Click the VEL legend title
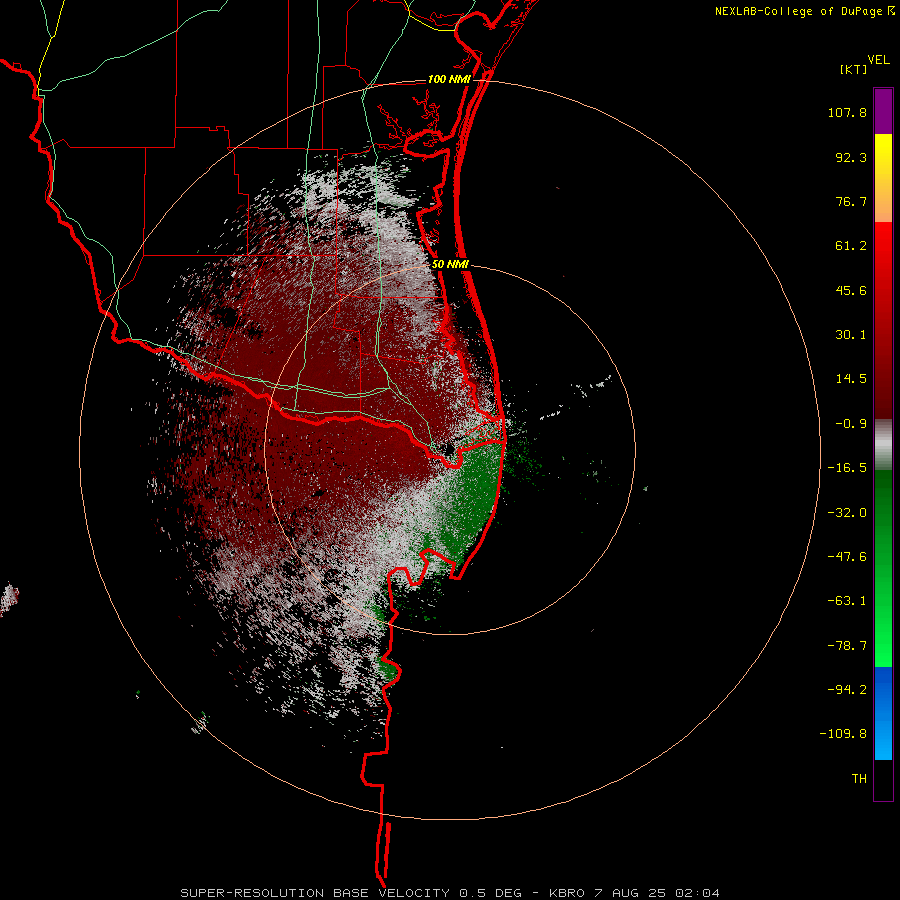Screen dimensions: 900x900 (x=878, y=60)
